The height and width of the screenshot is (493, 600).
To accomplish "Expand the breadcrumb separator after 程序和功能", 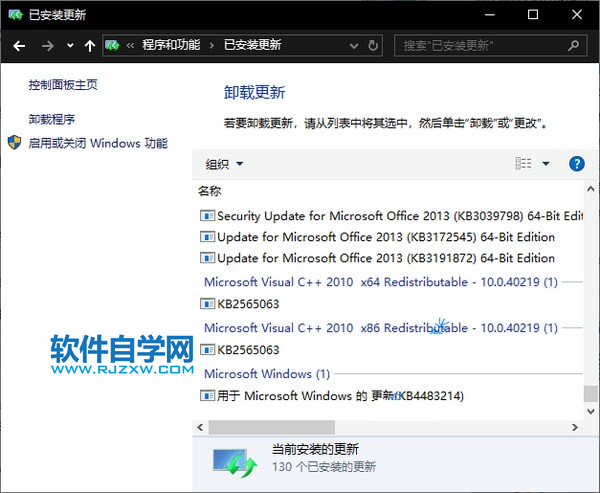I will click(212, 46).
